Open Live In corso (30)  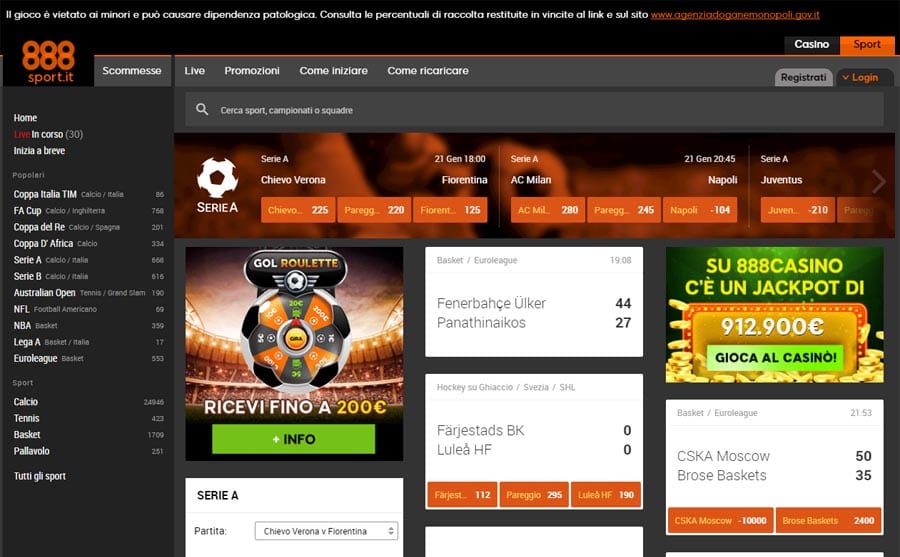(48, 134)
